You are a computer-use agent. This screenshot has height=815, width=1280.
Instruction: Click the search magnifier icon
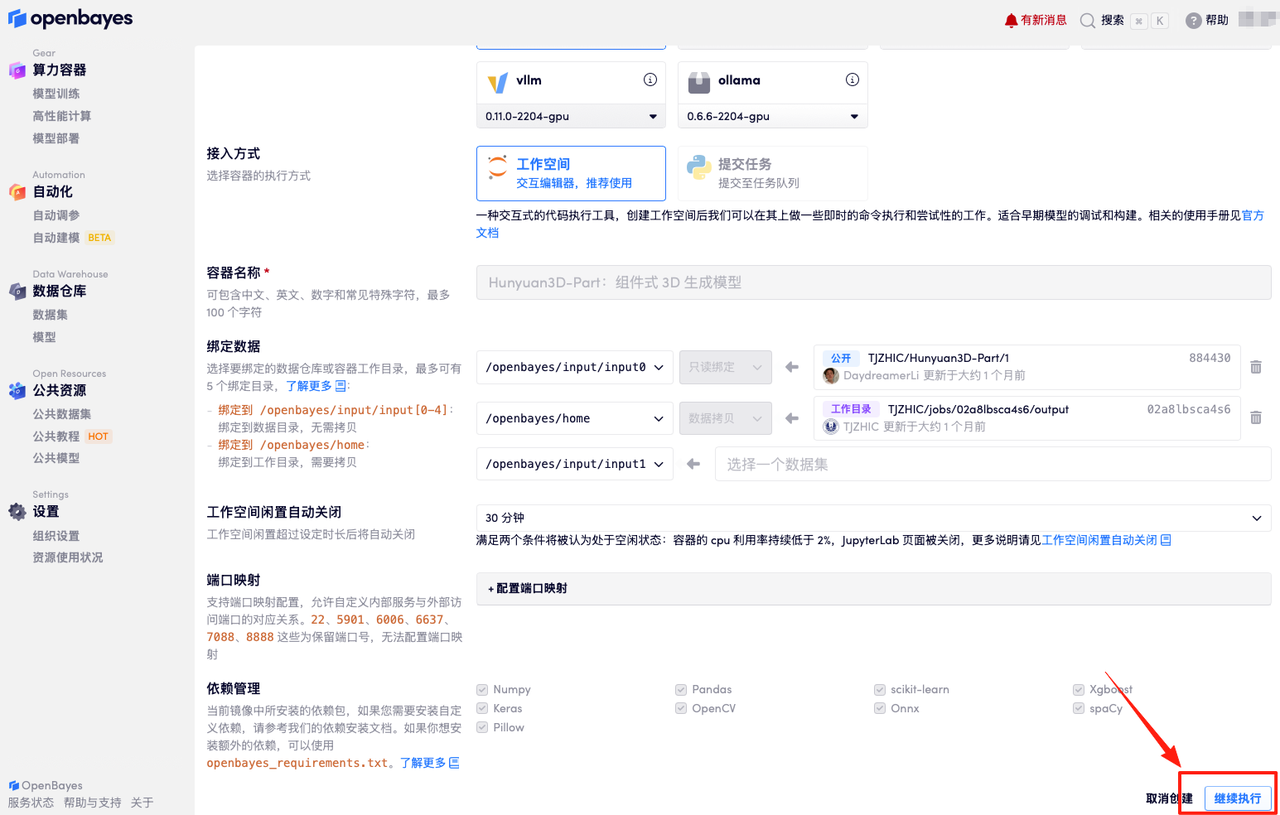click(1088, 20)
